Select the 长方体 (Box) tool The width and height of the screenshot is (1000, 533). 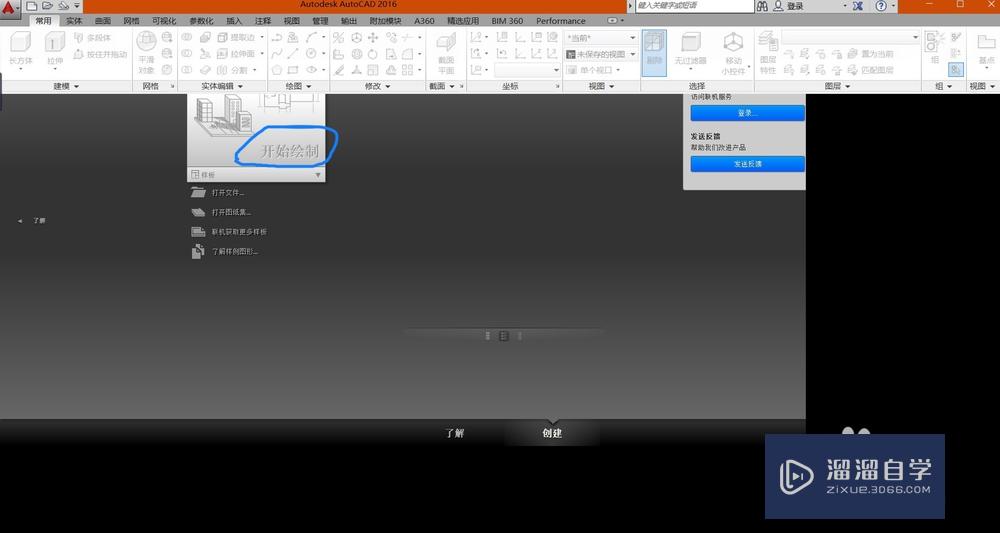[20, 51]
